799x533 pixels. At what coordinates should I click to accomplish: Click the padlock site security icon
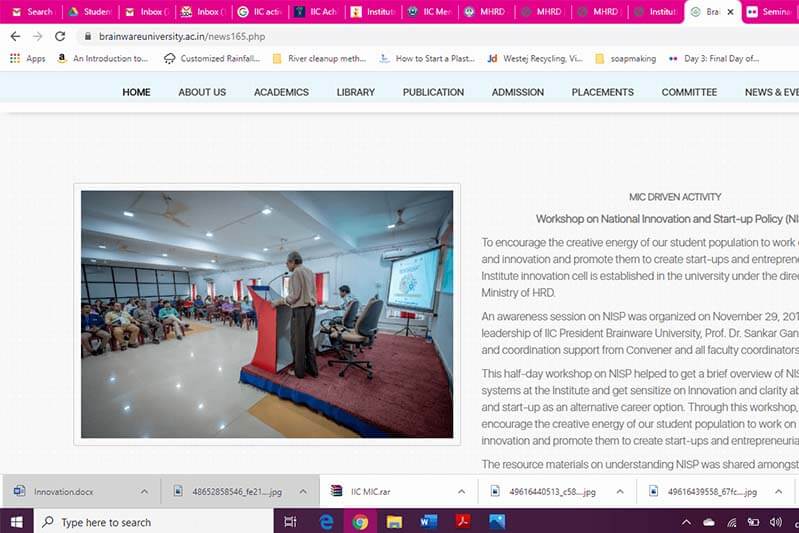point(88,36)
